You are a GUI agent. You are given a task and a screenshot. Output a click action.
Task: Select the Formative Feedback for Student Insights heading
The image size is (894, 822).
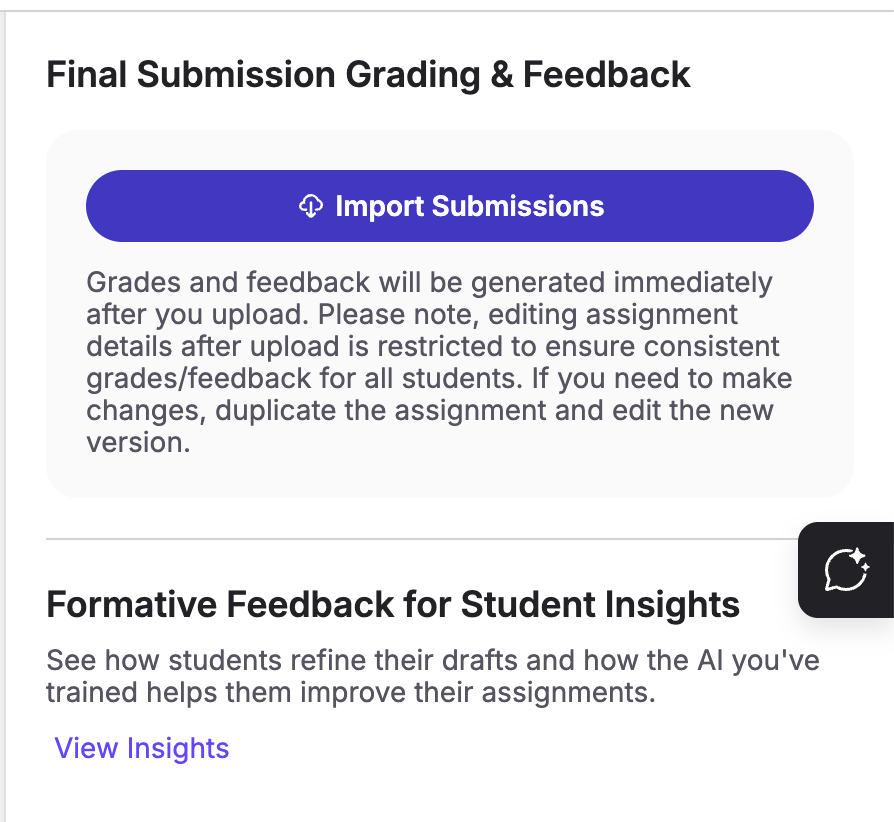(393, 604)
